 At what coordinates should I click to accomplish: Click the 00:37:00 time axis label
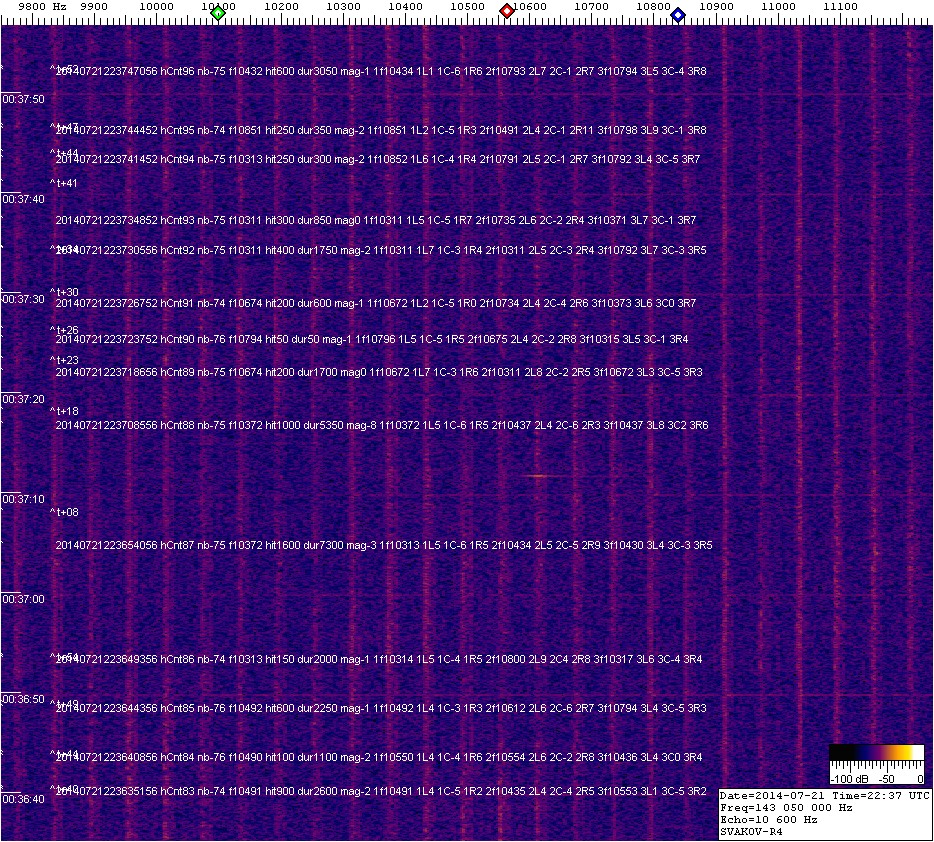pos(23,599)
